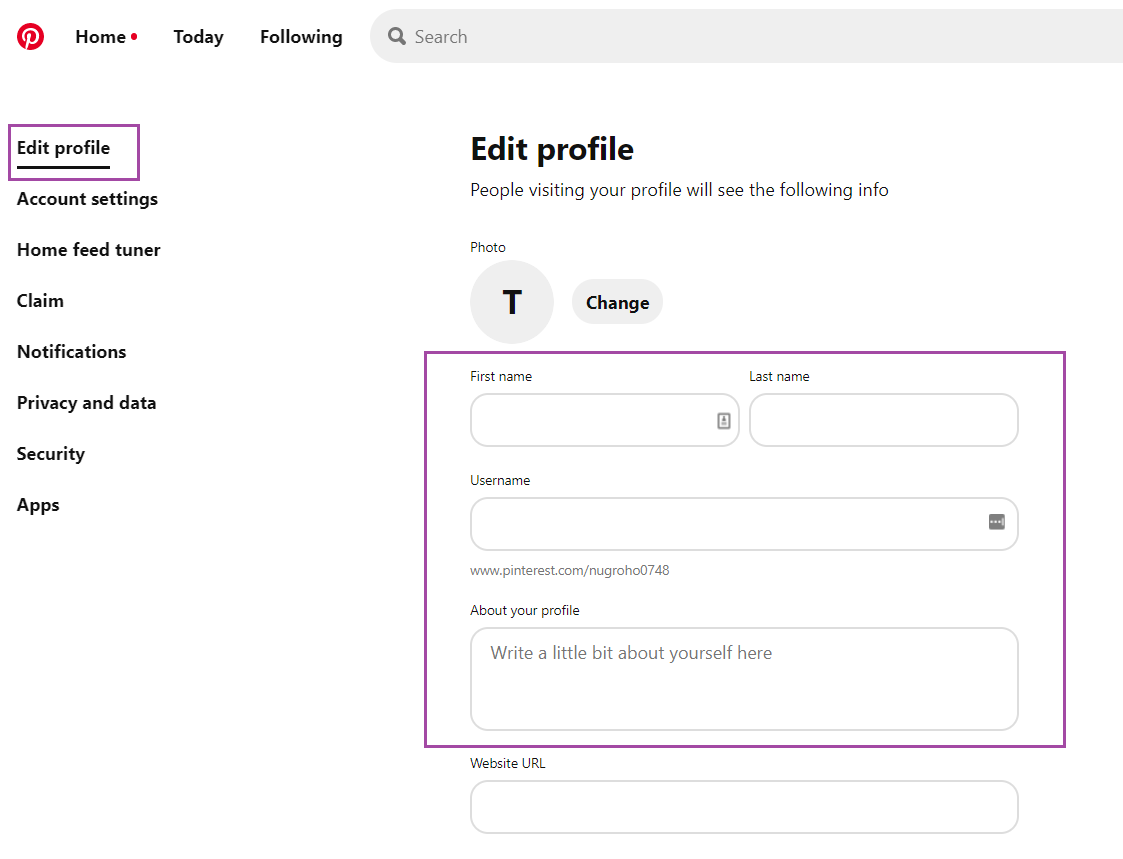Image resolution: width=1123 pixels, height=859 pixels.
Task: Switch to the Following tab
Action: tap(301, 37)
